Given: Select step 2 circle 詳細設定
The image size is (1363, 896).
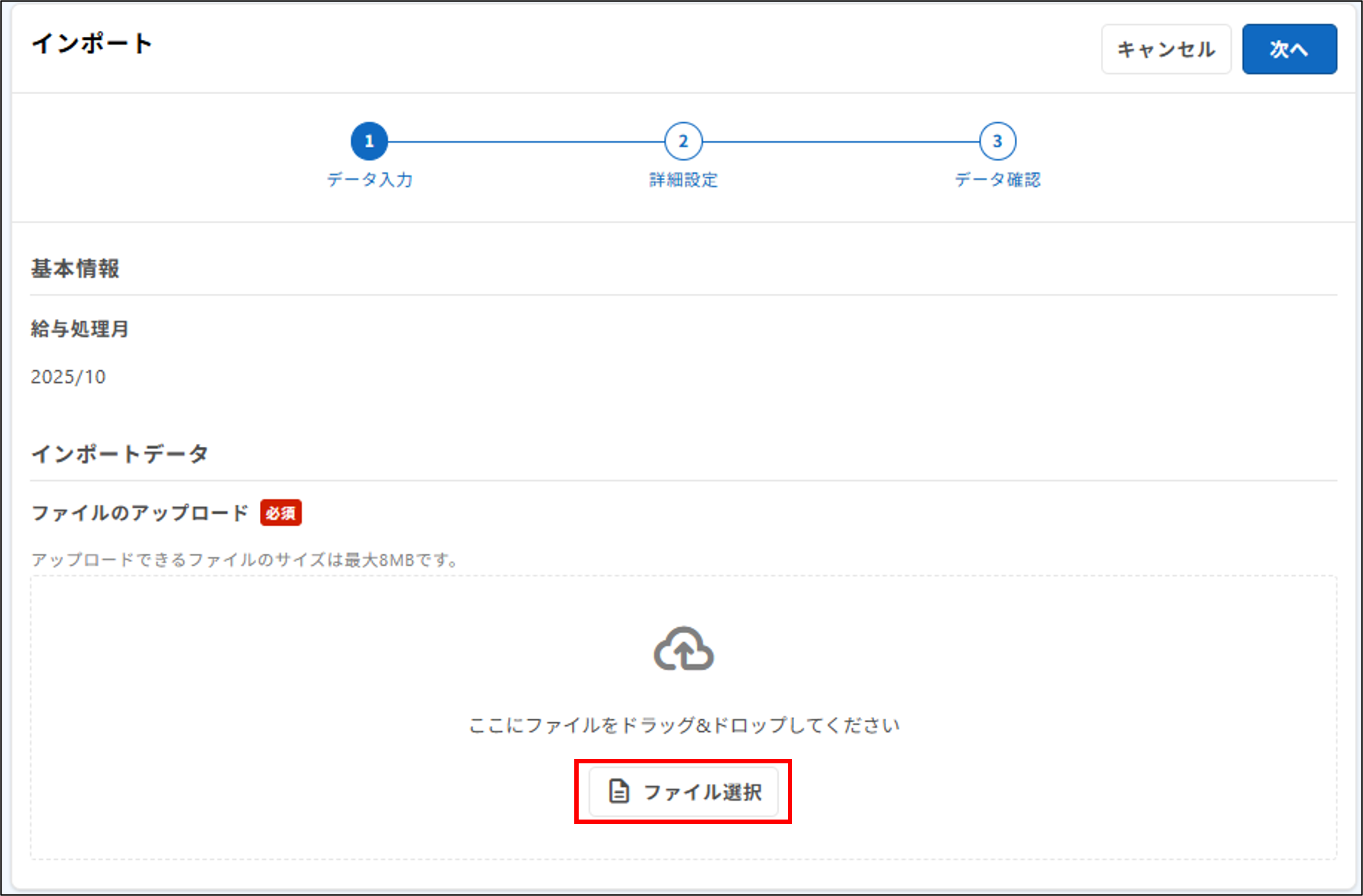Looking at the screenshot, I should click(x=683, y=141).
